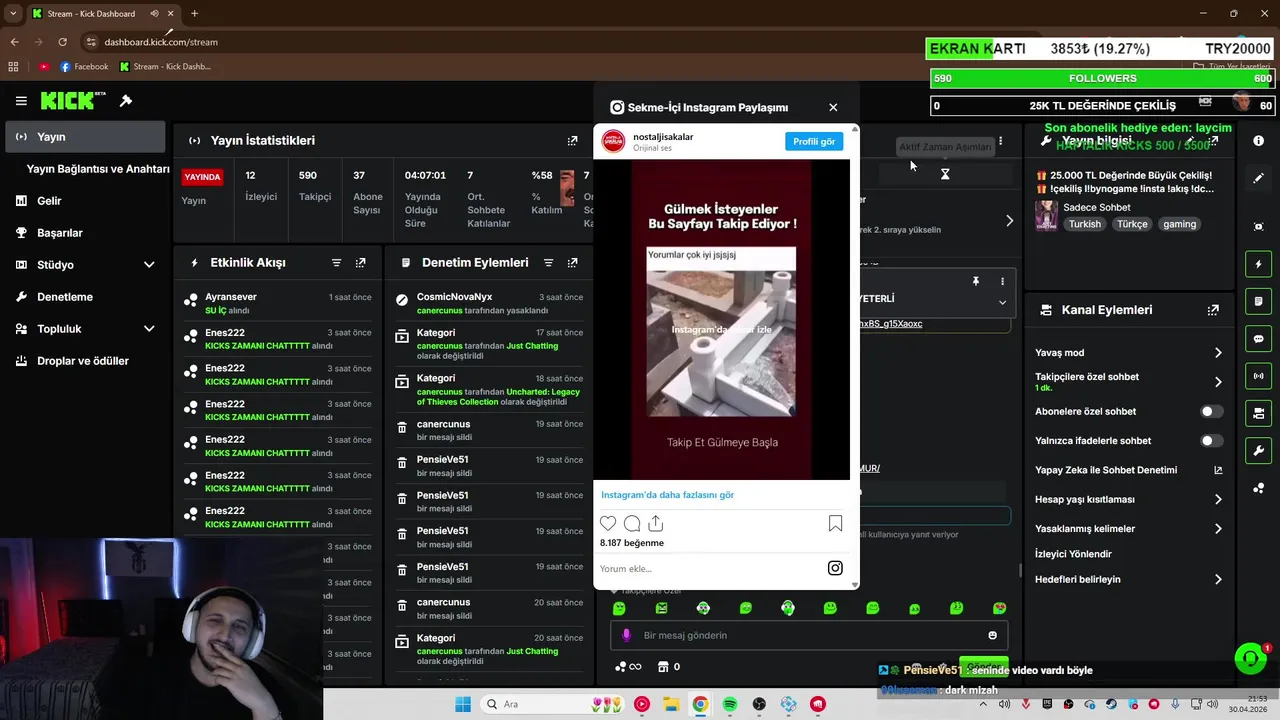Click the Profili gör button
The width and height of the screenshot is (1280, 720).
point(814,142)
